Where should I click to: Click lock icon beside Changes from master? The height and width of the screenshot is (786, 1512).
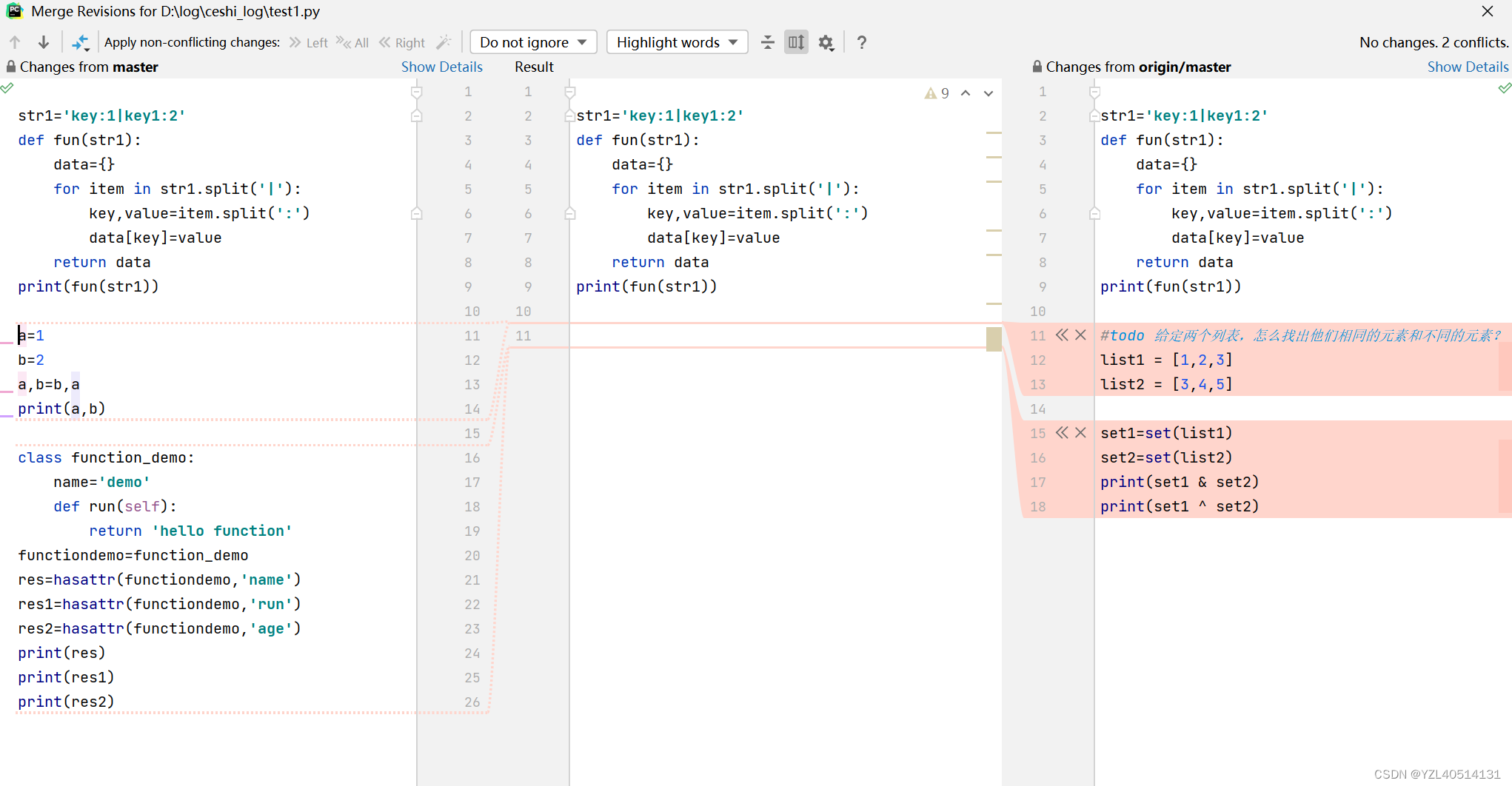(11, 67)
